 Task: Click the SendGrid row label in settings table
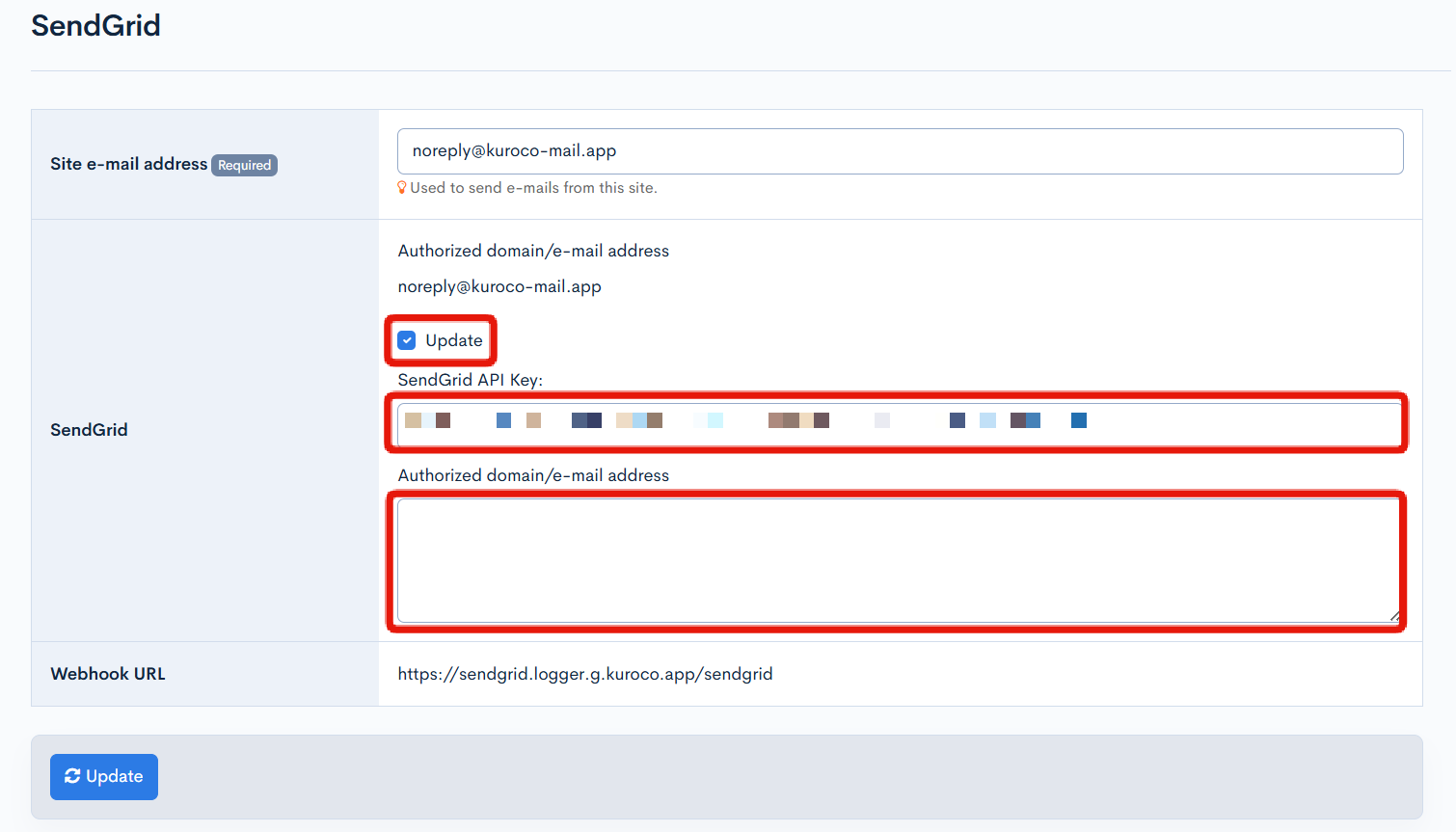[x=89, y=430]
